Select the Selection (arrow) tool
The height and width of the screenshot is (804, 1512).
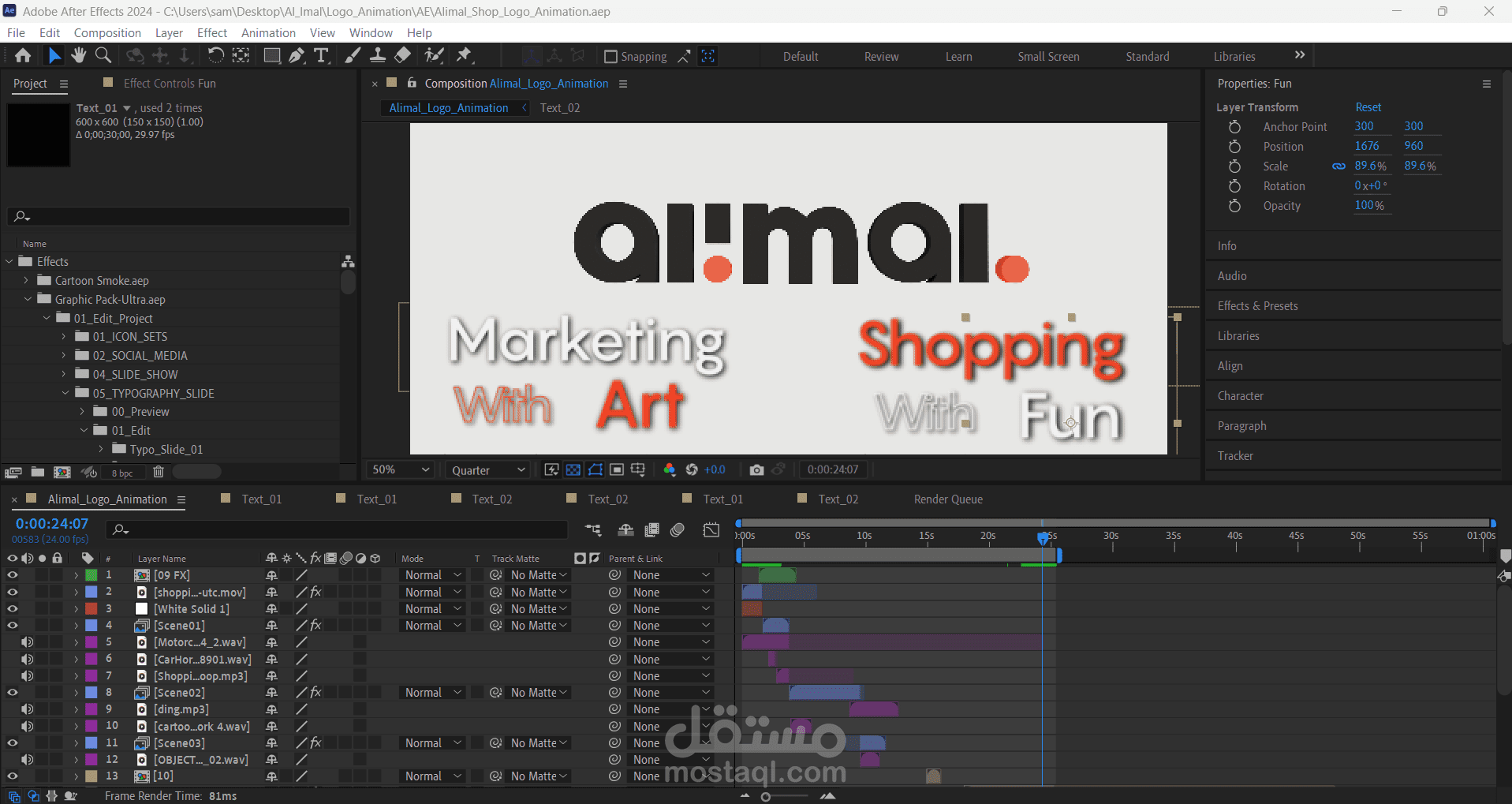click(x=54, y=55)
